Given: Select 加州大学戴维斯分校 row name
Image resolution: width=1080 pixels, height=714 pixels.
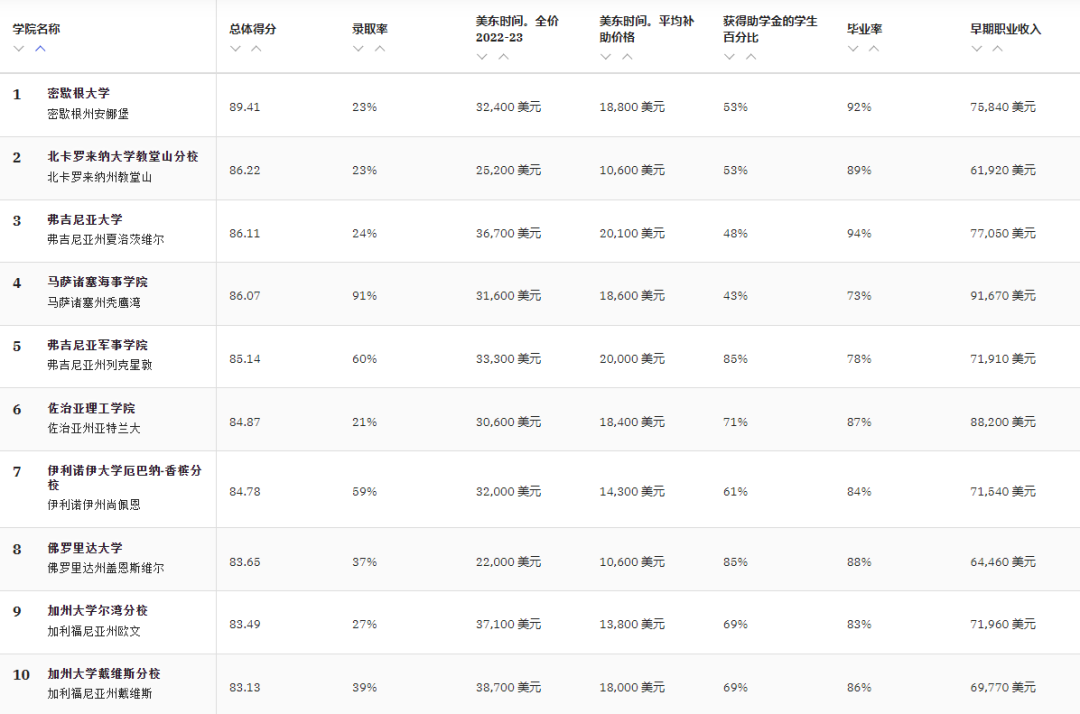Looking at the screenshot, I should [x=104, y=674].
